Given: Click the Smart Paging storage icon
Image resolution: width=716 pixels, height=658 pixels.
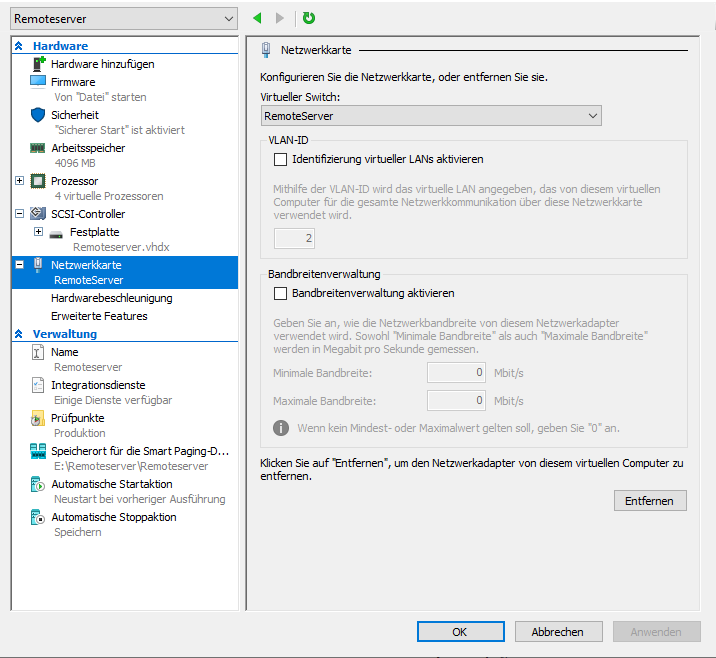Looking at the screenshot, I should (x=38, y=451).
